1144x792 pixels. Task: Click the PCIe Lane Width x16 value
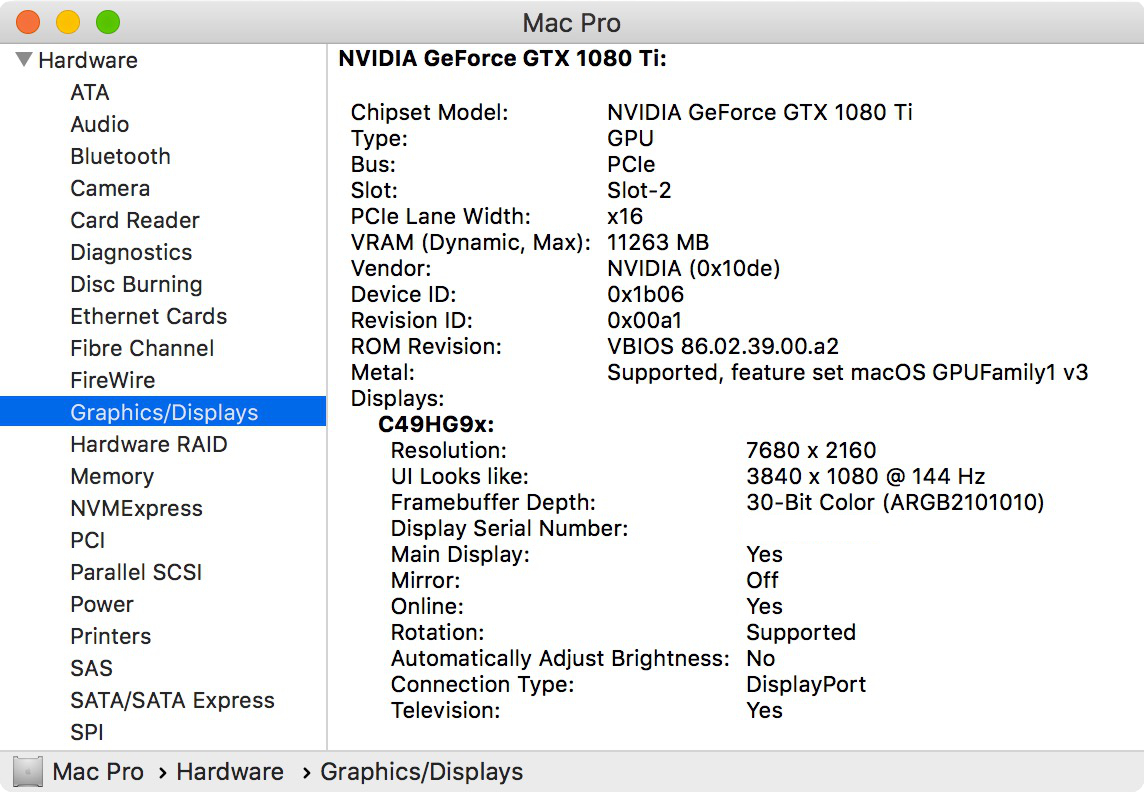coord(625,217)
